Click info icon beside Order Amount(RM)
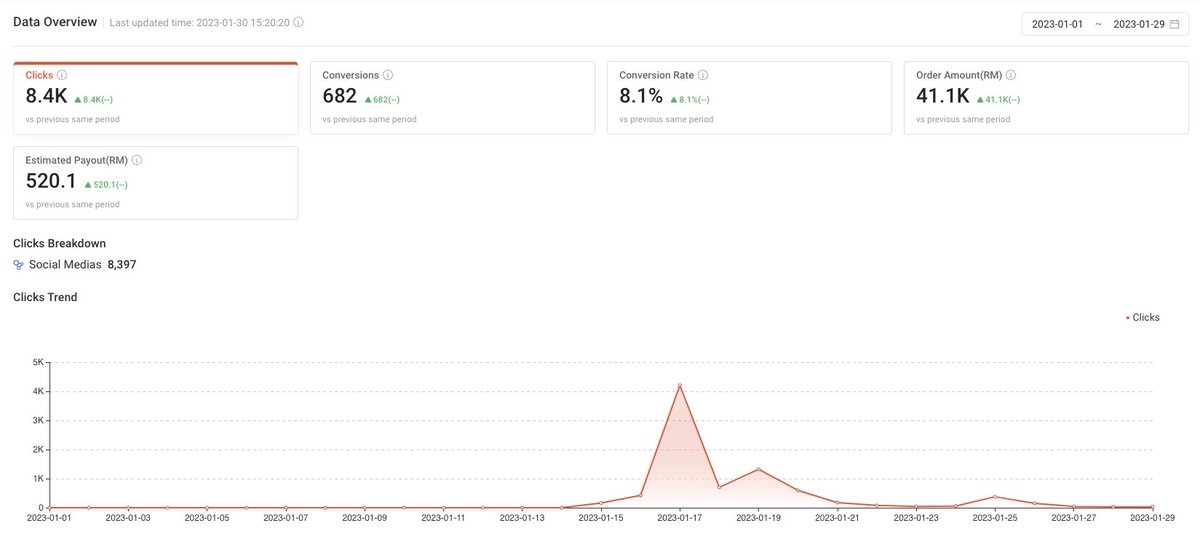 (1011, 75)
